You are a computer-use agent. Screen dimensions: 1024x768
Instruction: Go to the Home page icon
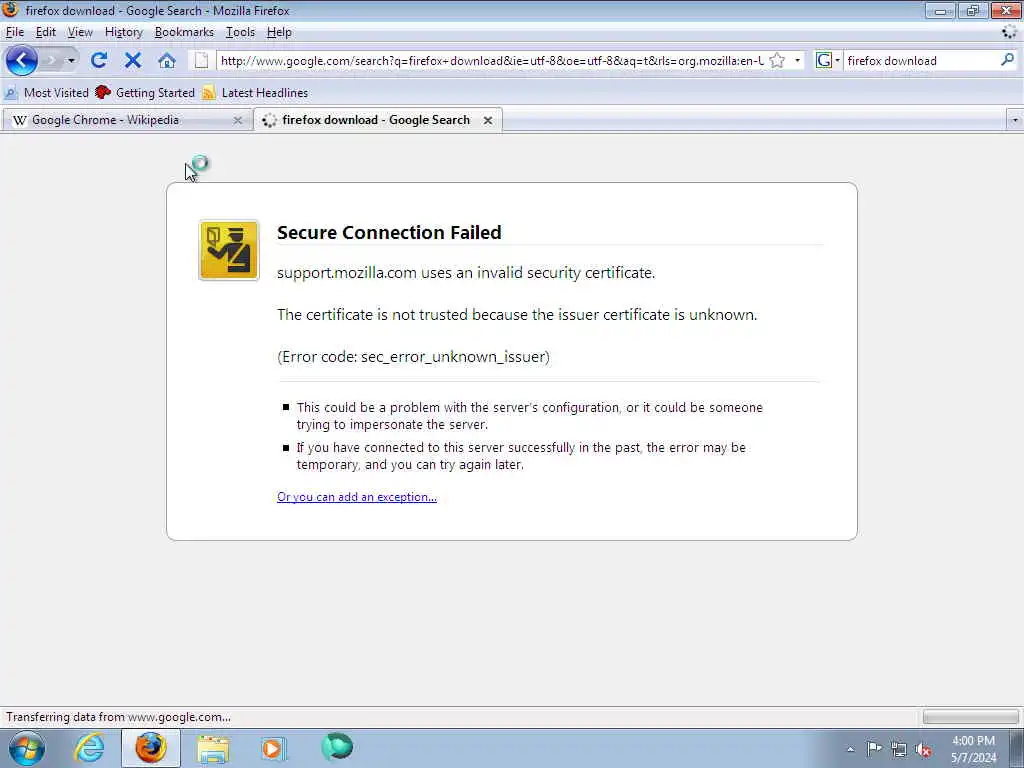coord(167,61)
